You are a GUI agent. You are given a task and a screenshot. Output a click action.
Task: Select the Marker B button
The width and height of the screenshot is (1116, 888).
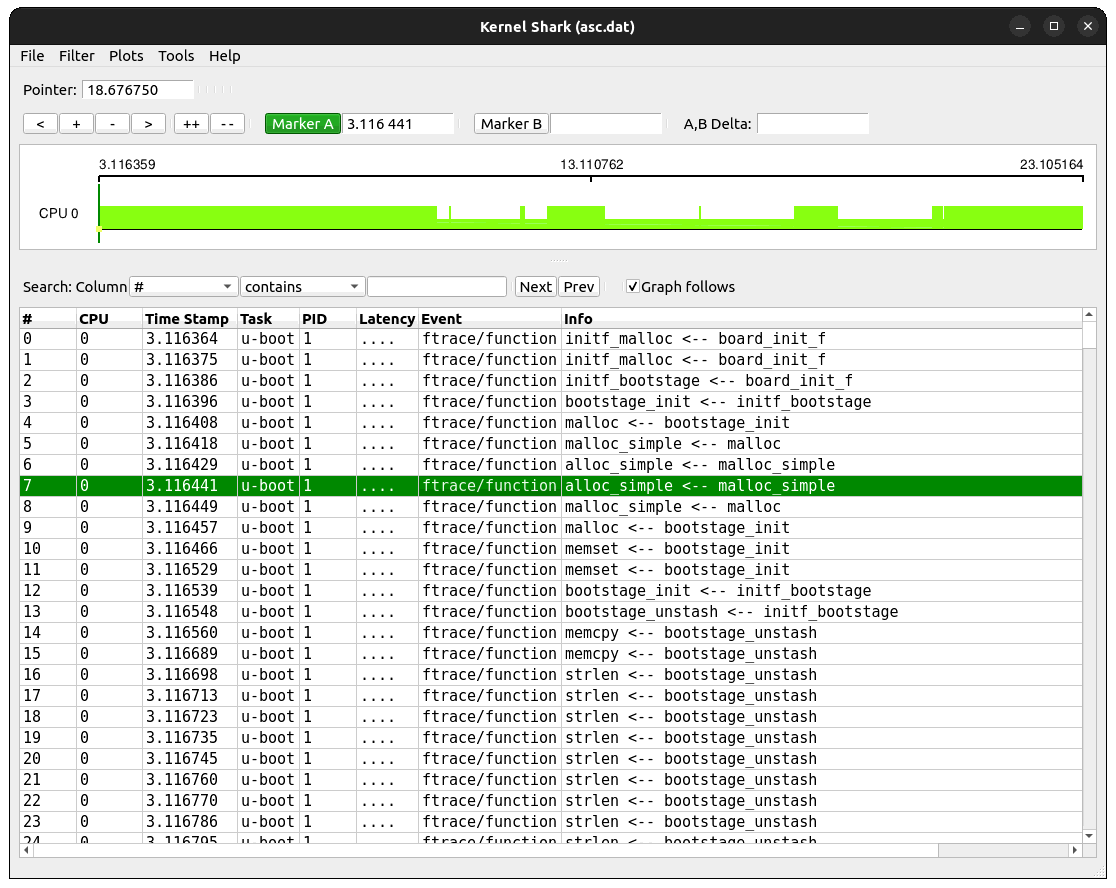click(x=511, y=124)
